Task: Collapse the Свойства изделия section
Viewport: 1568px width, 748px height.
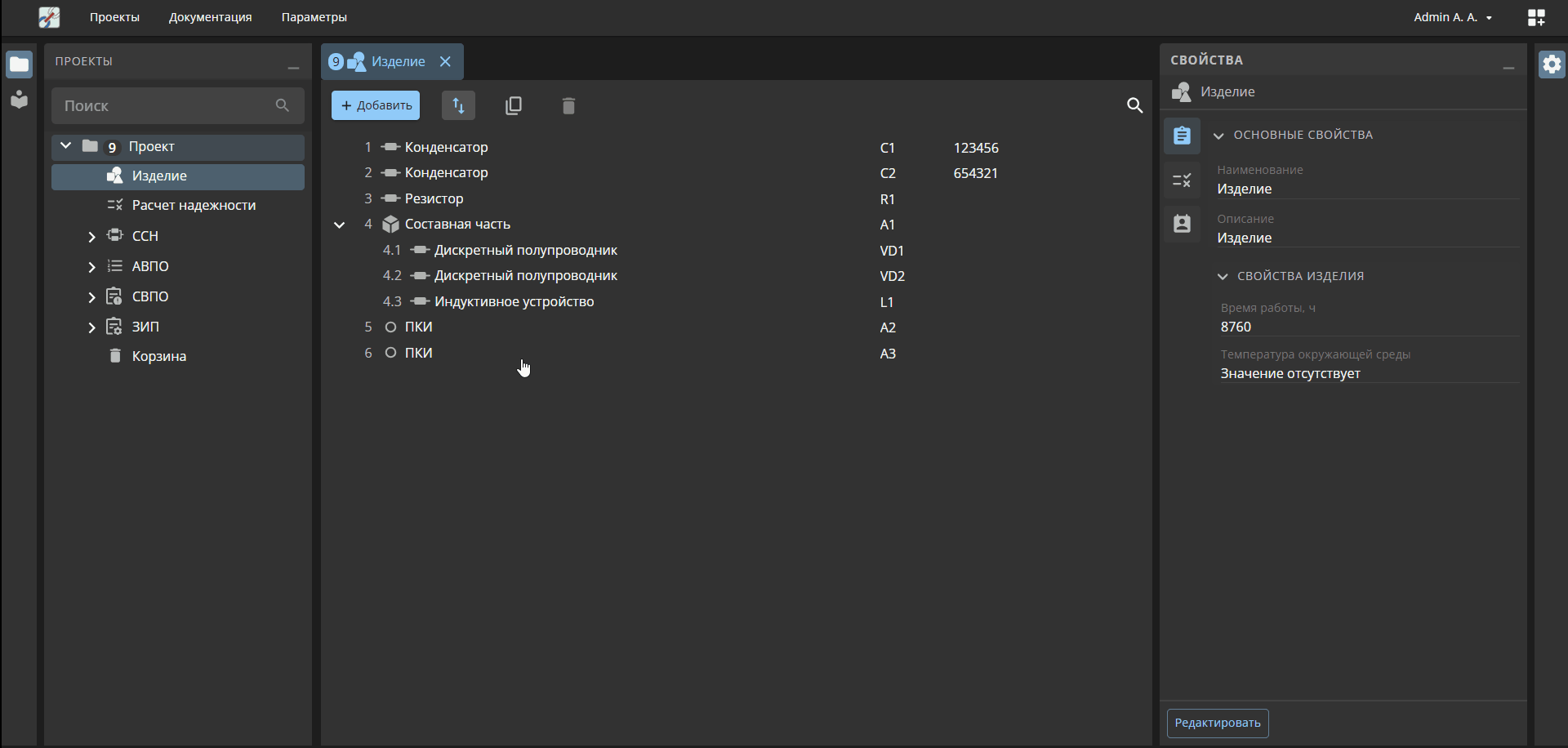Action: [1223, 277]
